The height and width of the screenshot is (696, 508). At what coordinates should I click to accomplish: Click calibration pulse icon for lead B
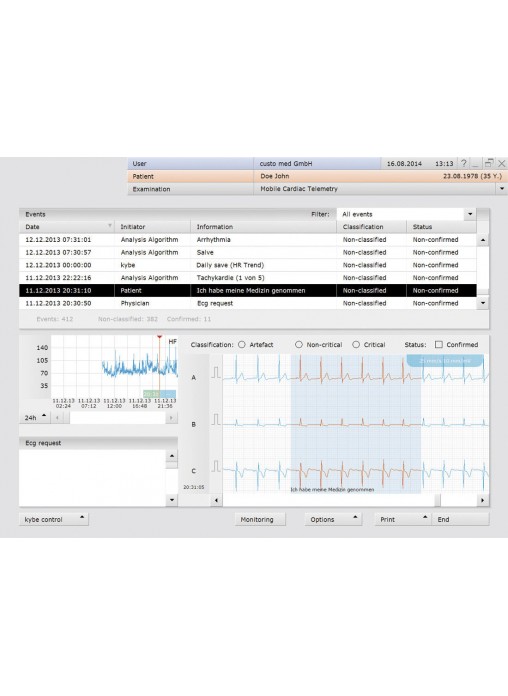click(x=216, y=419)
